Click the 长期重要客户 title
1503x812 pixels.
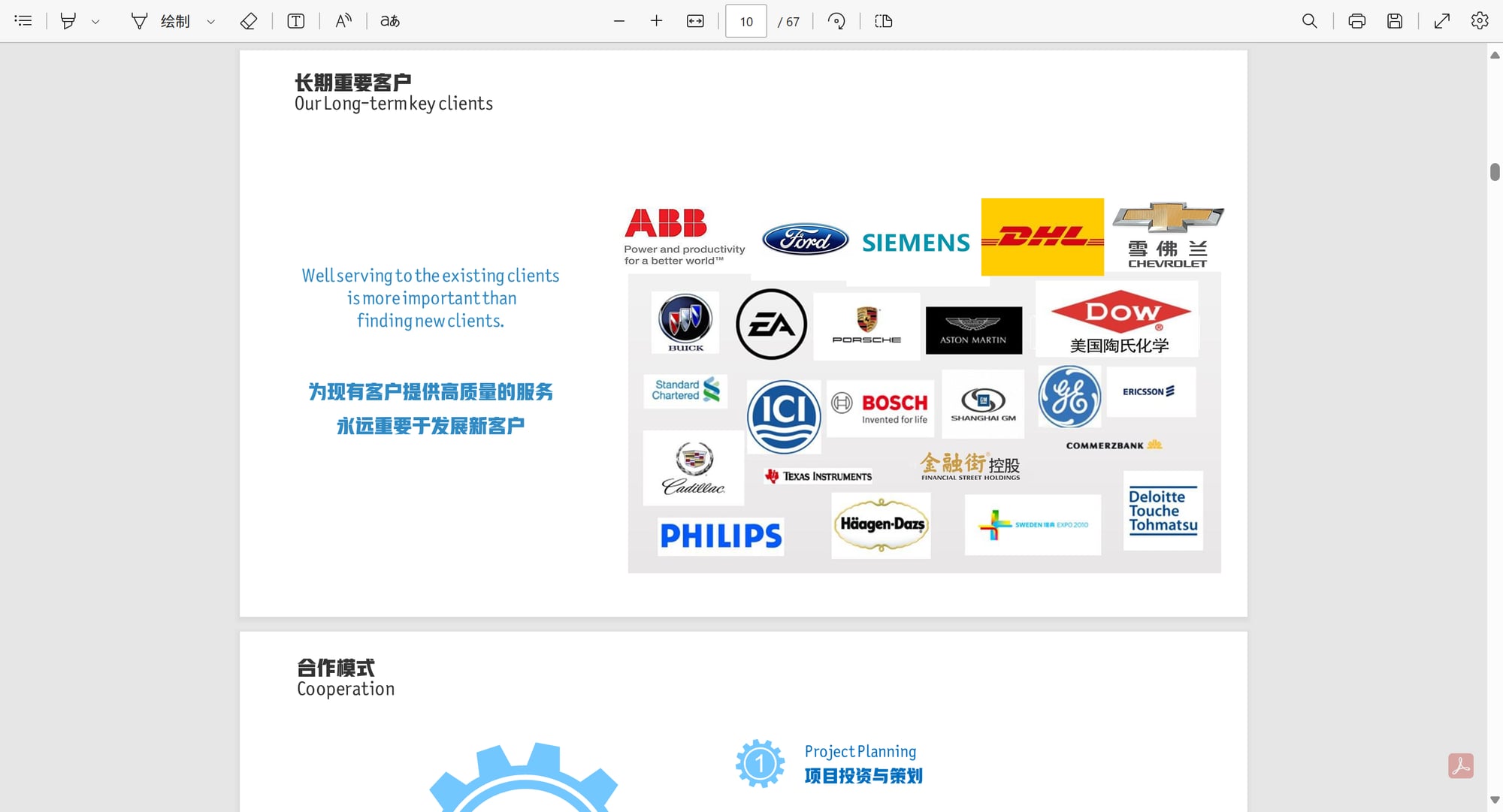pos(353,82)
